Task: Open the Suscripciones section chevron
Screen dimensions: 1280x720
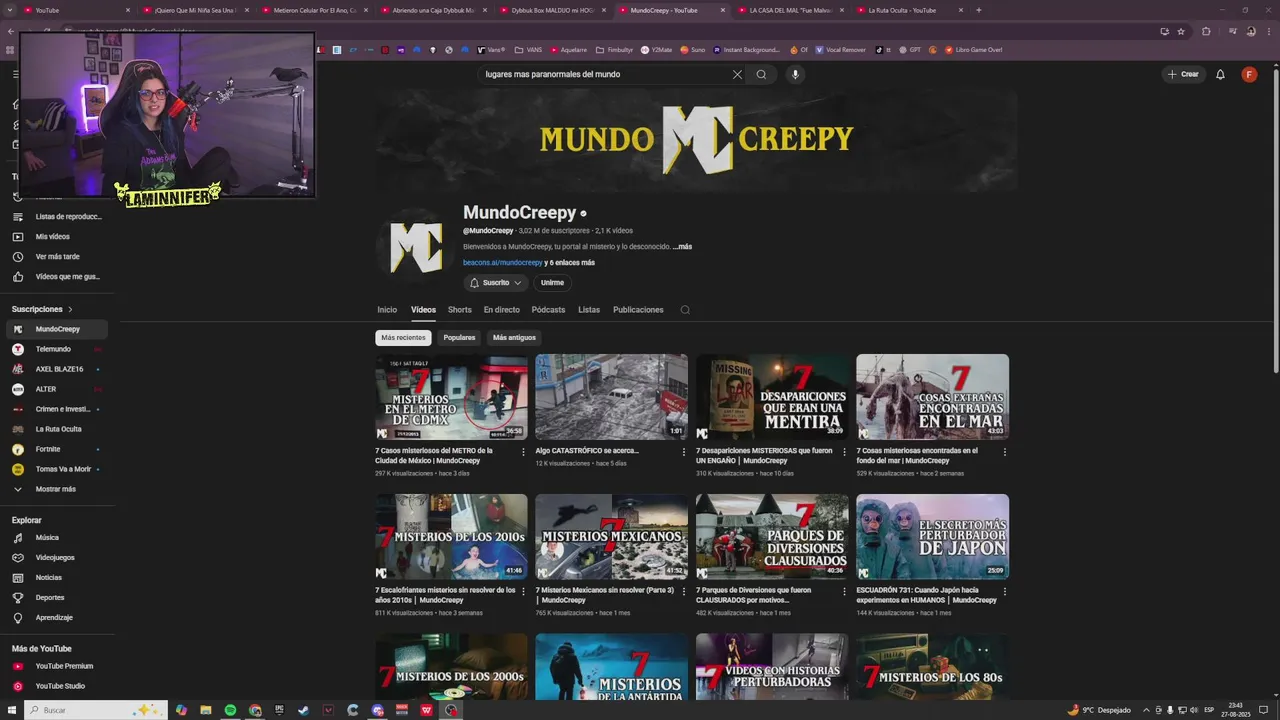Action: 70,310
